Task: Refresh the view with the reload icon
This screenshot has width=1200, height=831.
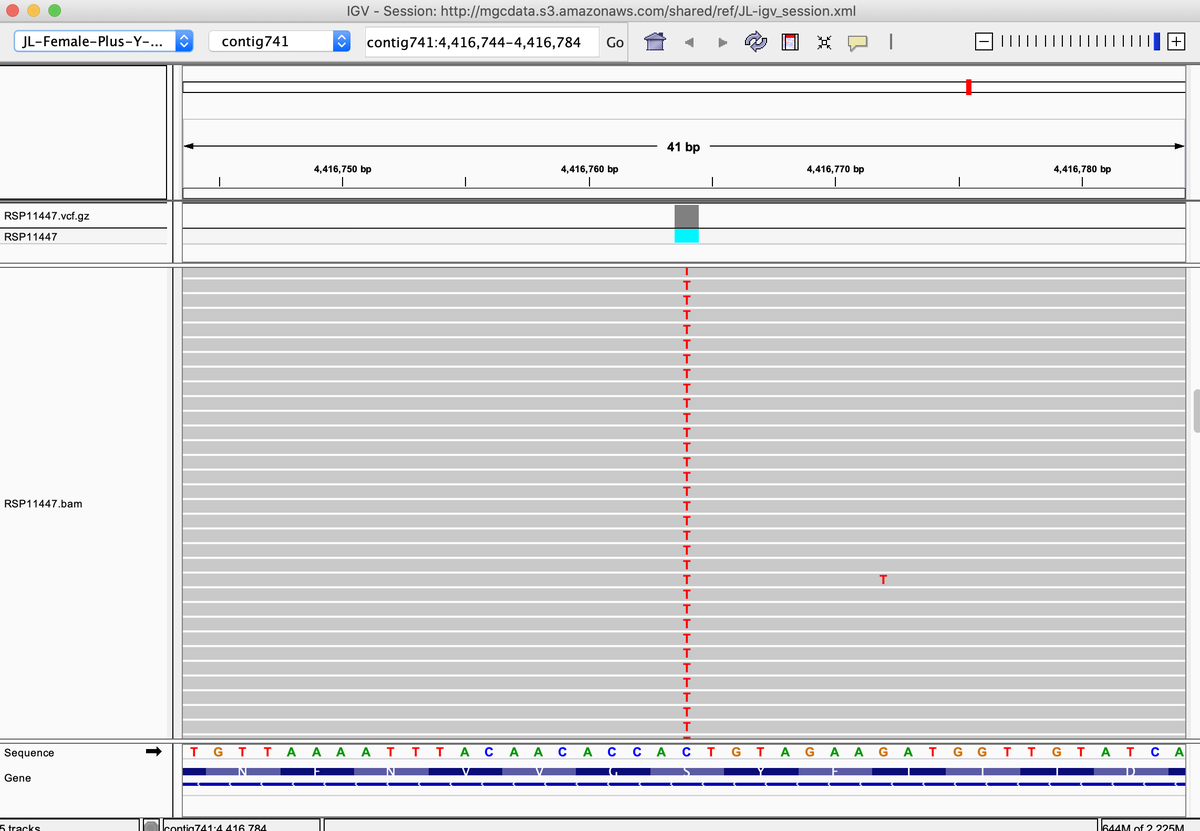Action: [x=756, y=42]
